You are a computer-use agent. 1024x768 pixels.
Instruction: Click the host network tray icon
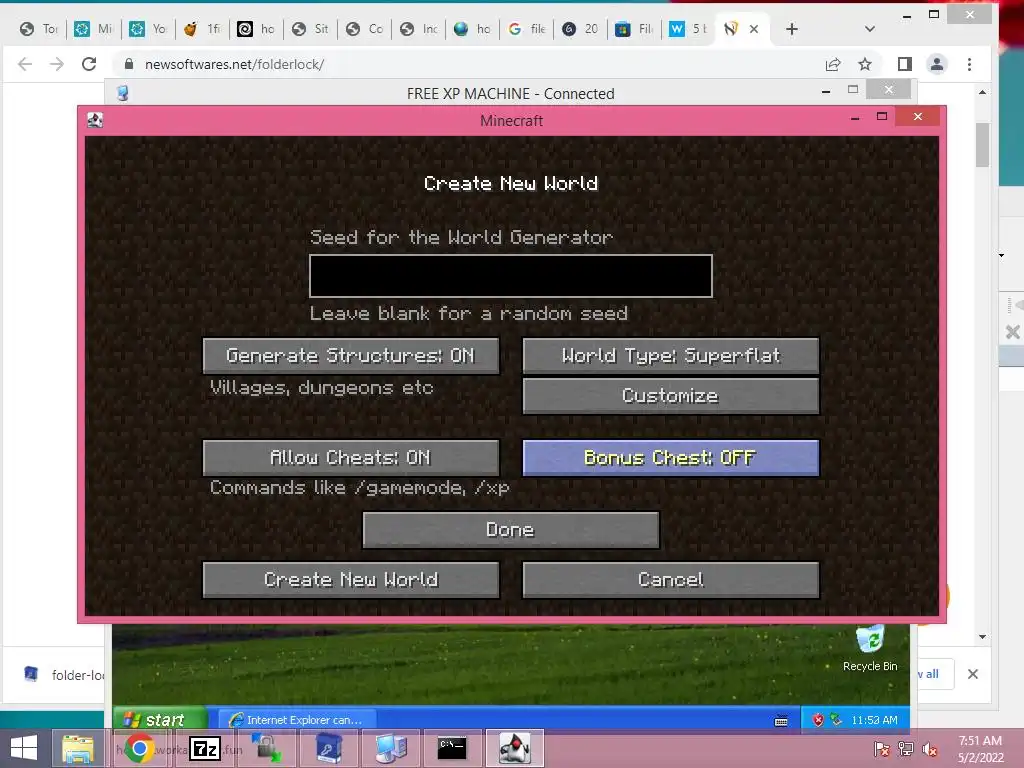click(906, 749)
